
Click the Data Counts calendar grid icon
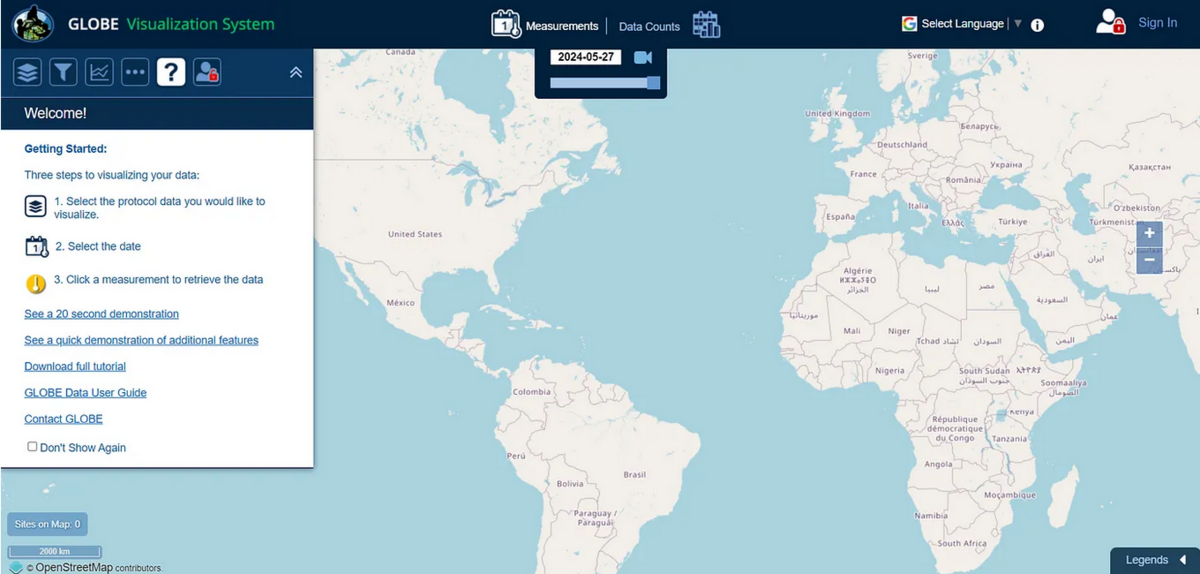706,24
